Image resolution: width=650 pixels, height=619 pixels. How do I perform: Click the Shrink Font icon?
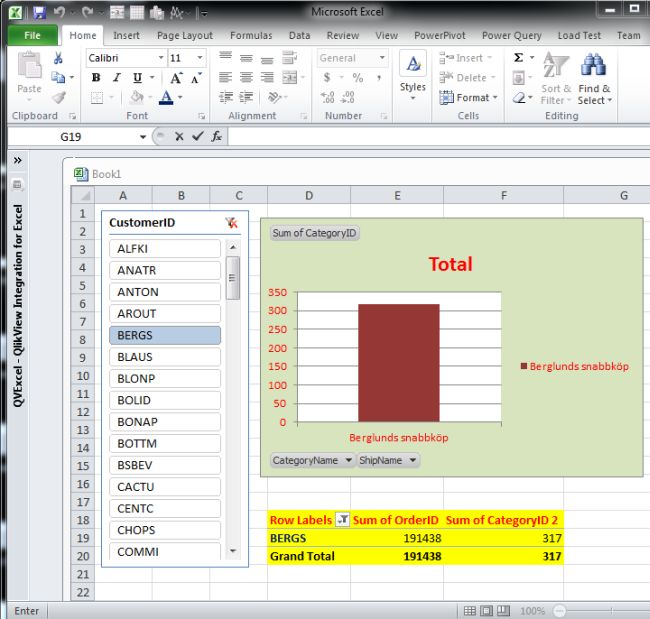pyautogui.click(x=196, y=78)
